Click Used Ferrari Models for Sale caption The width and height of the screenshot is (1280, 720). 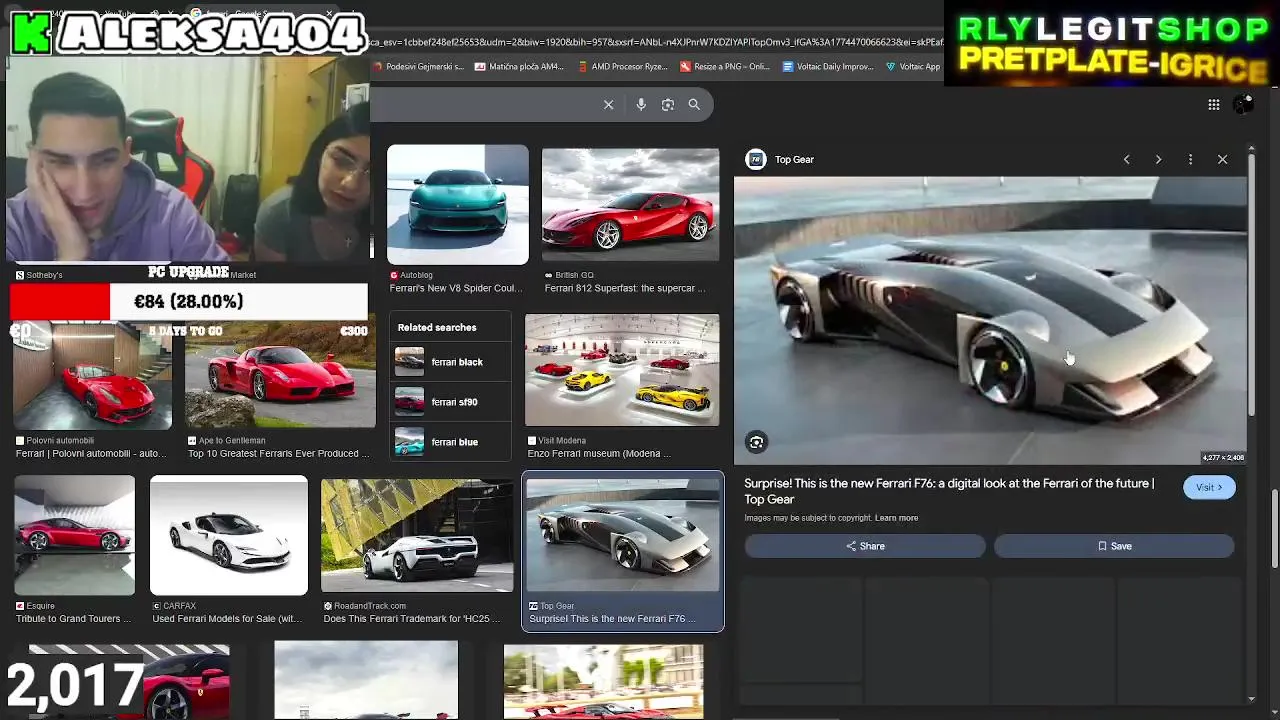tap(226, 618)
